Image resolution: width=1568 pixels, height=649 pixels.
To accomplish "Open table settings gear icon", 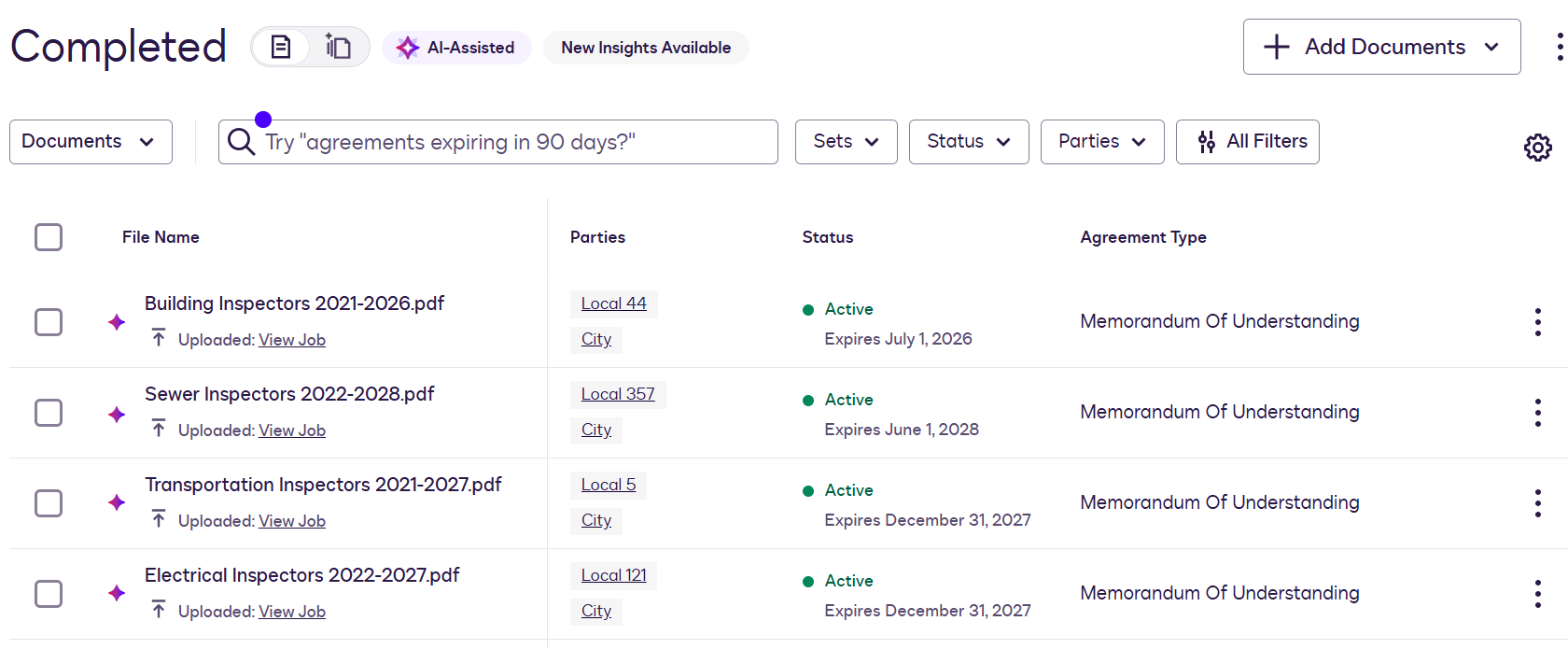I will [x=1537, y=147].
